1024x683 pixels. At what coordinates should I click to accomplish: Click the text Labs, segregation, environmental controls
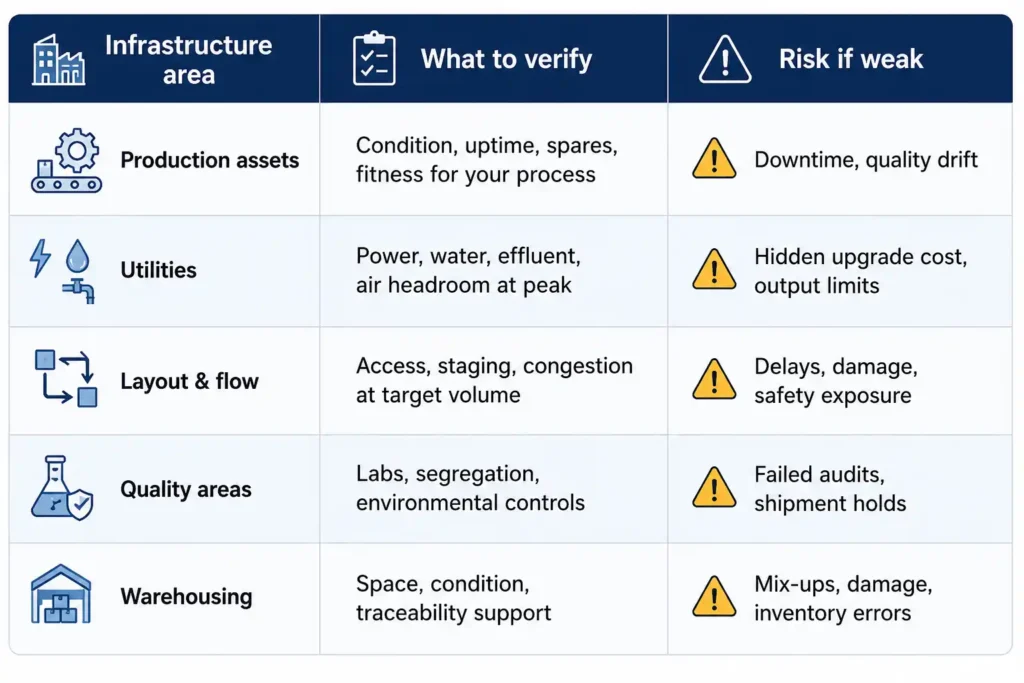[470, 488]
